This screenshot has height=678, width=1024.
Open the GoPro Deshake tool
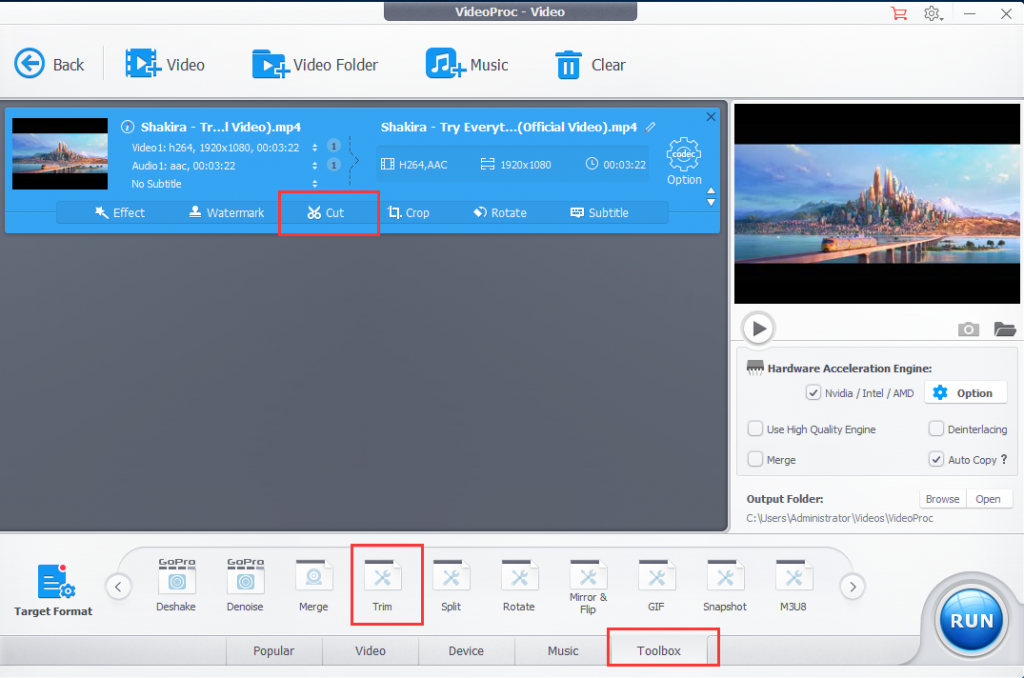[176, 582]
